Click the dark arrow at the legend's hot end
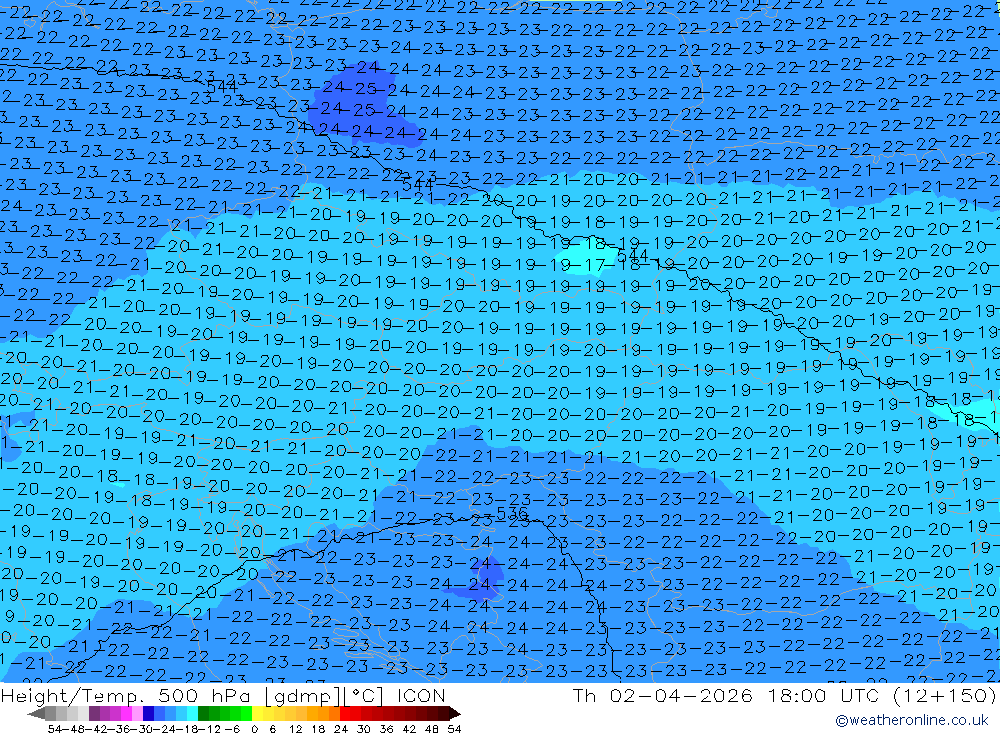The width and height of the screenshot is (1000, 733). click(x=455, y=714)
